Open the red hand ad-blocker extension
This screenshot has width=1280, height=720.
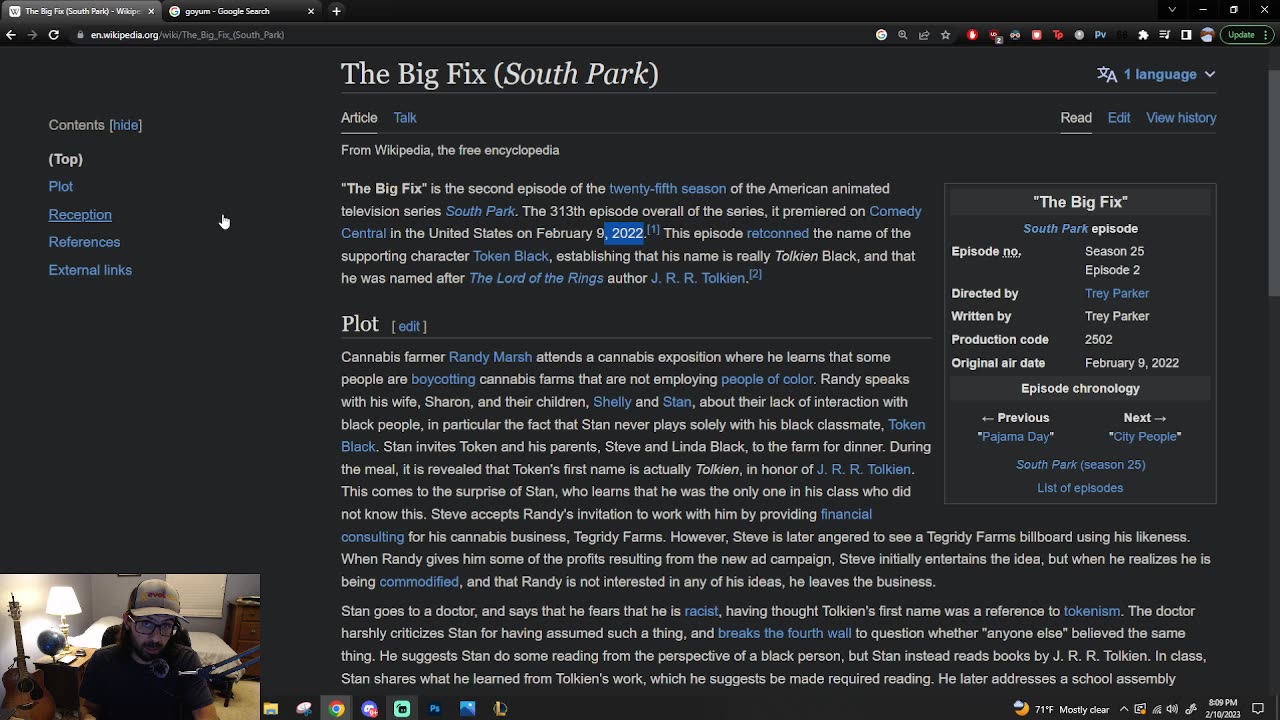972,35
